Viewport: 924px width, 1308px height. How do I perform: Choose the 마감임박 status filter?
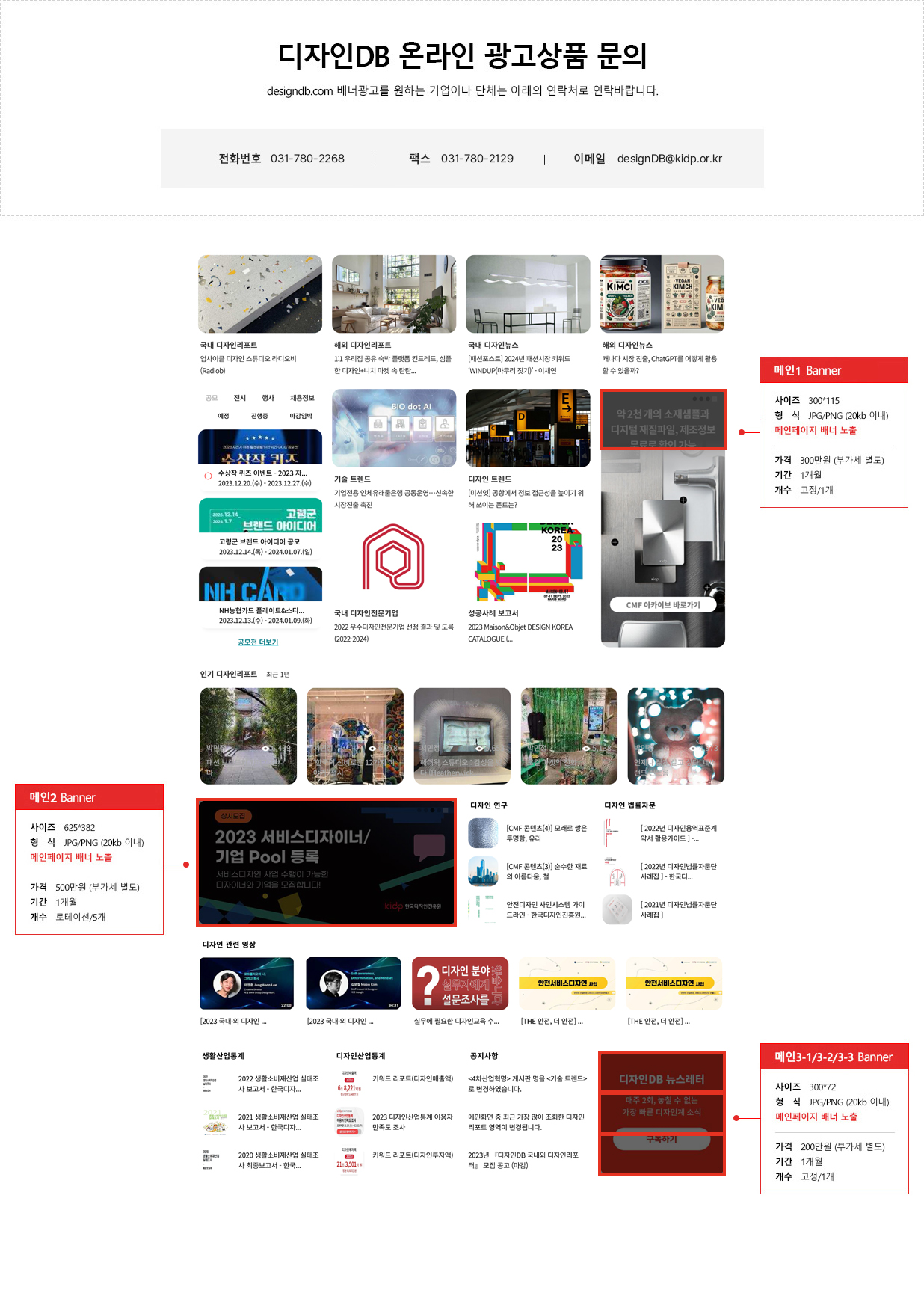point(301,416)
